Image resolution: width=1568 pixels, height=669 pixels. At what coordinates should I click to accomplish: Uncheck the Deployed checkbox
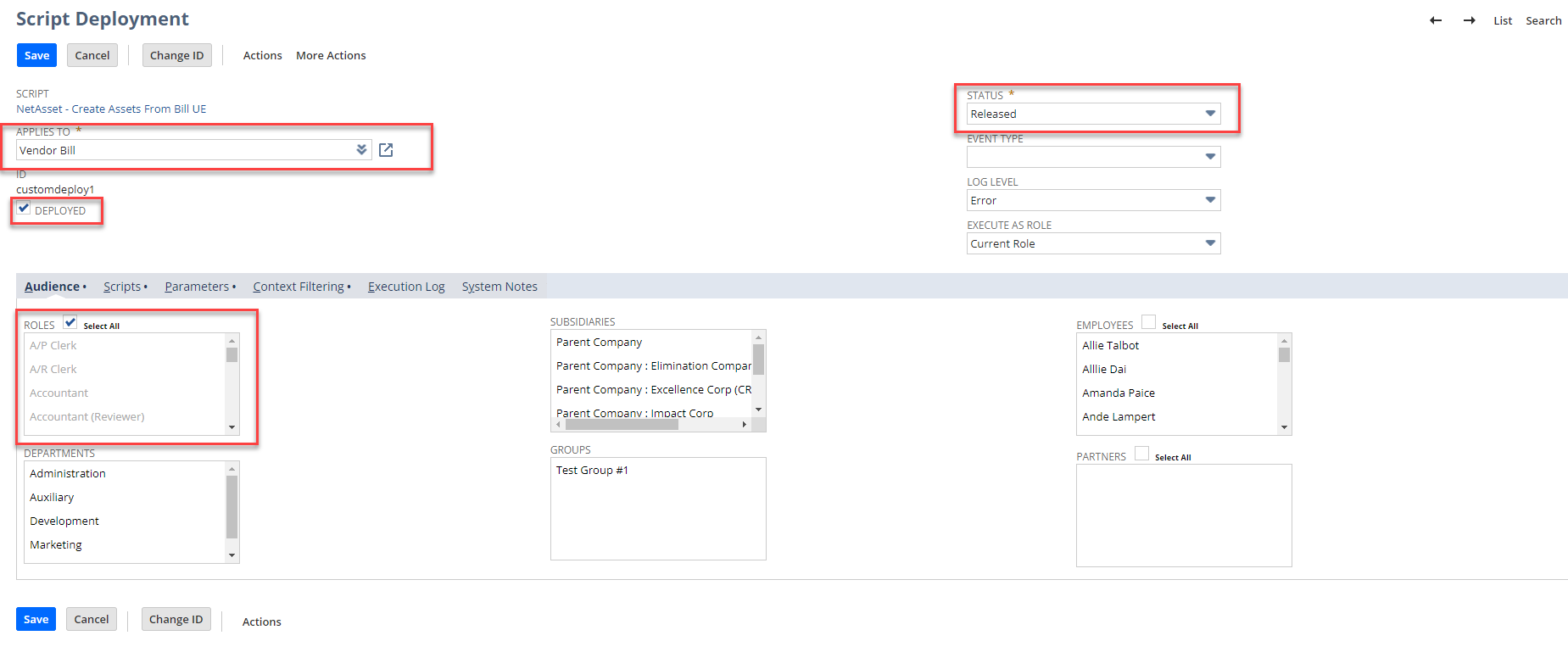[x=25, y=209]
